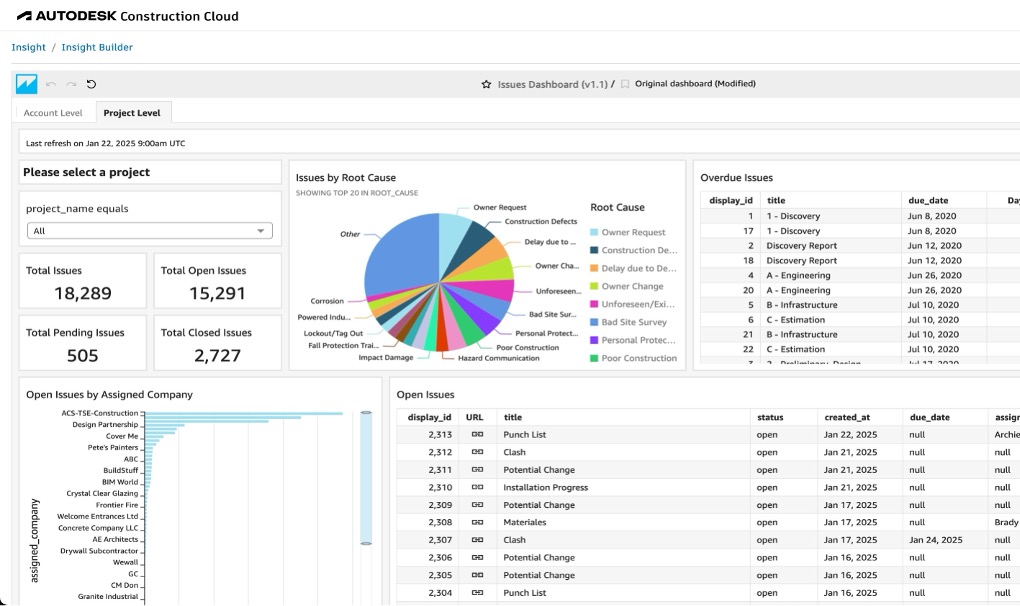This screenshot has height=606, width=1020.
Task: Click 'Brady' assignee cell in row 2,308
Action: click(x=1006, y=522)
